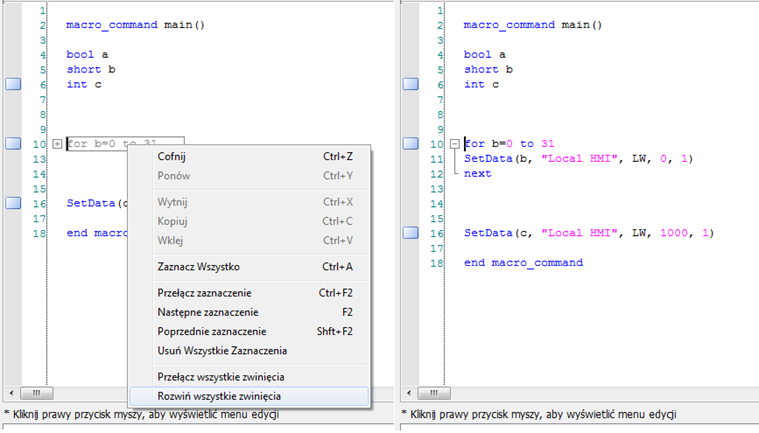Click 'for b=0 to 31' line right editor
This screenshot has height=433, width=759.
pos(509,144)
